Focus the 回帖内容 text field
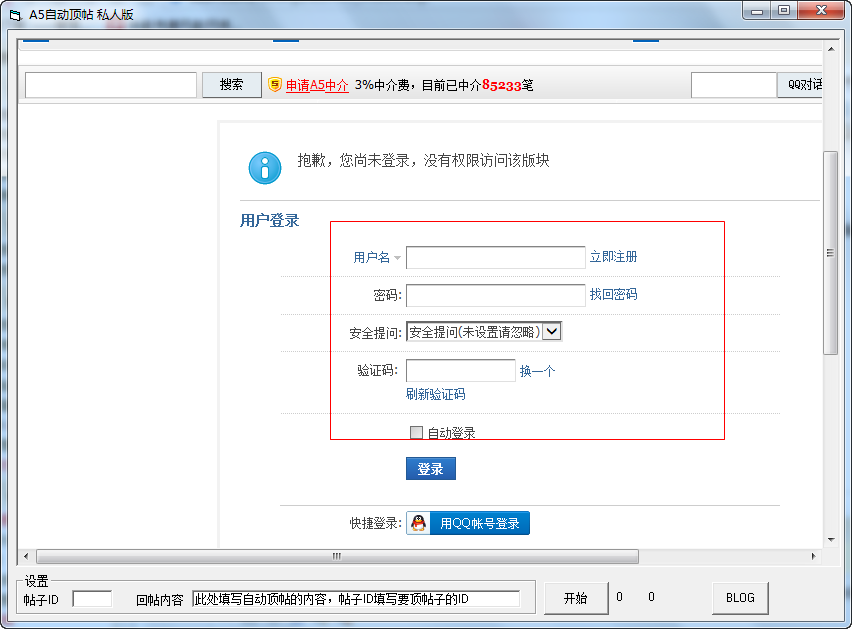The width and height of the screenshot is (852, 629). coord(356,599)
